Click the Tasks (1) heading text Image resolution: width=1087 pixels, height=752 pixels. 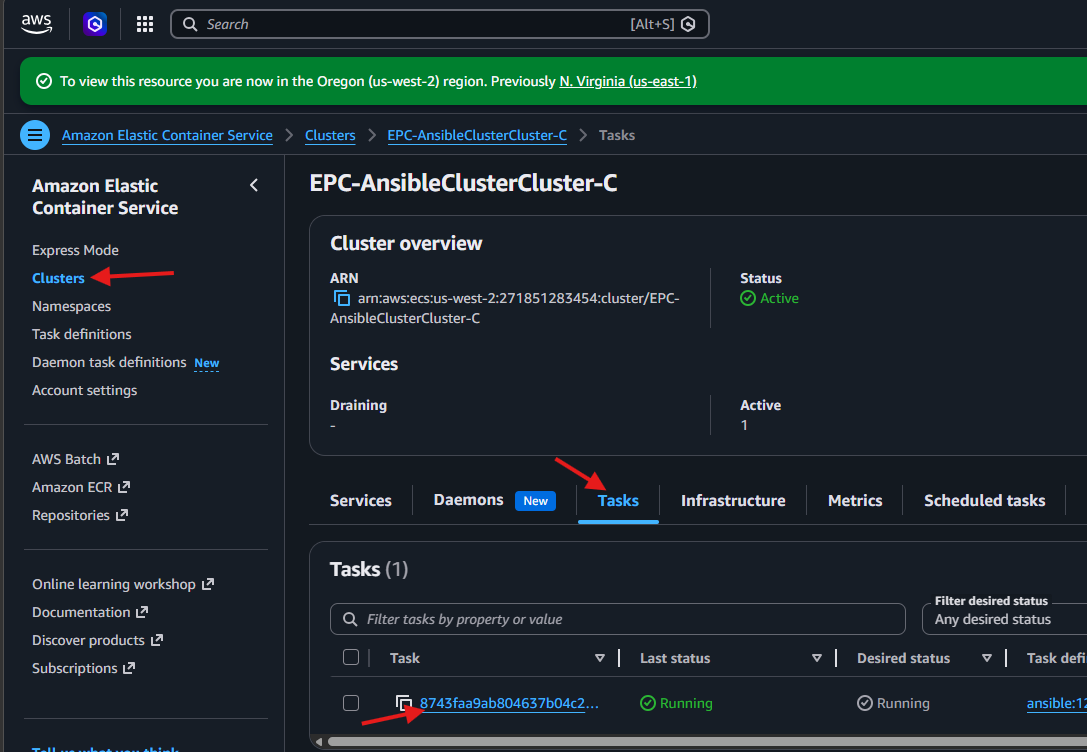coord(369,569)
